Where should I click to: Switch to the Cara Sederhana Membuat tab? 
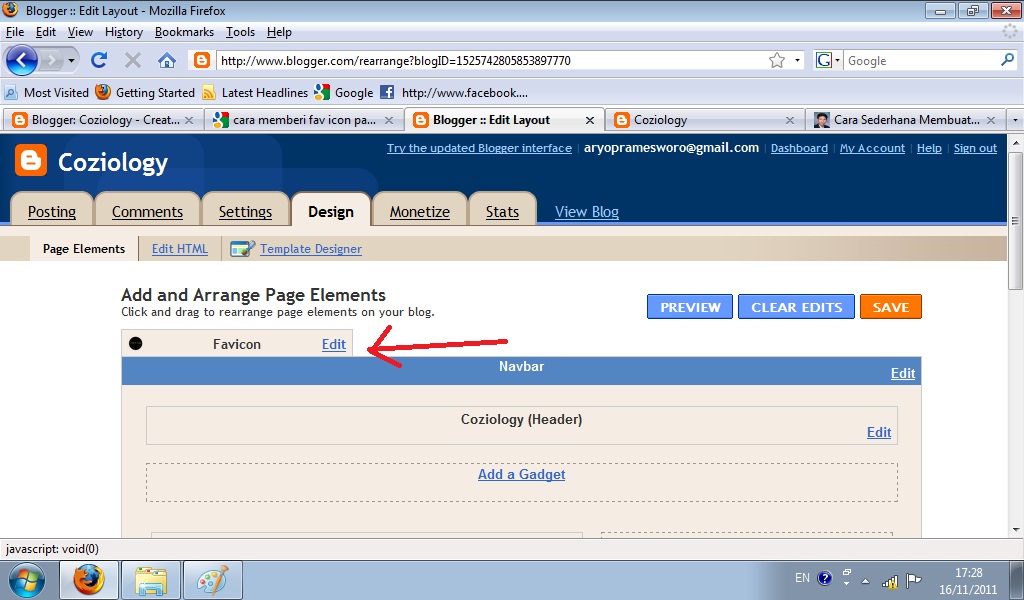click(904, 120)
